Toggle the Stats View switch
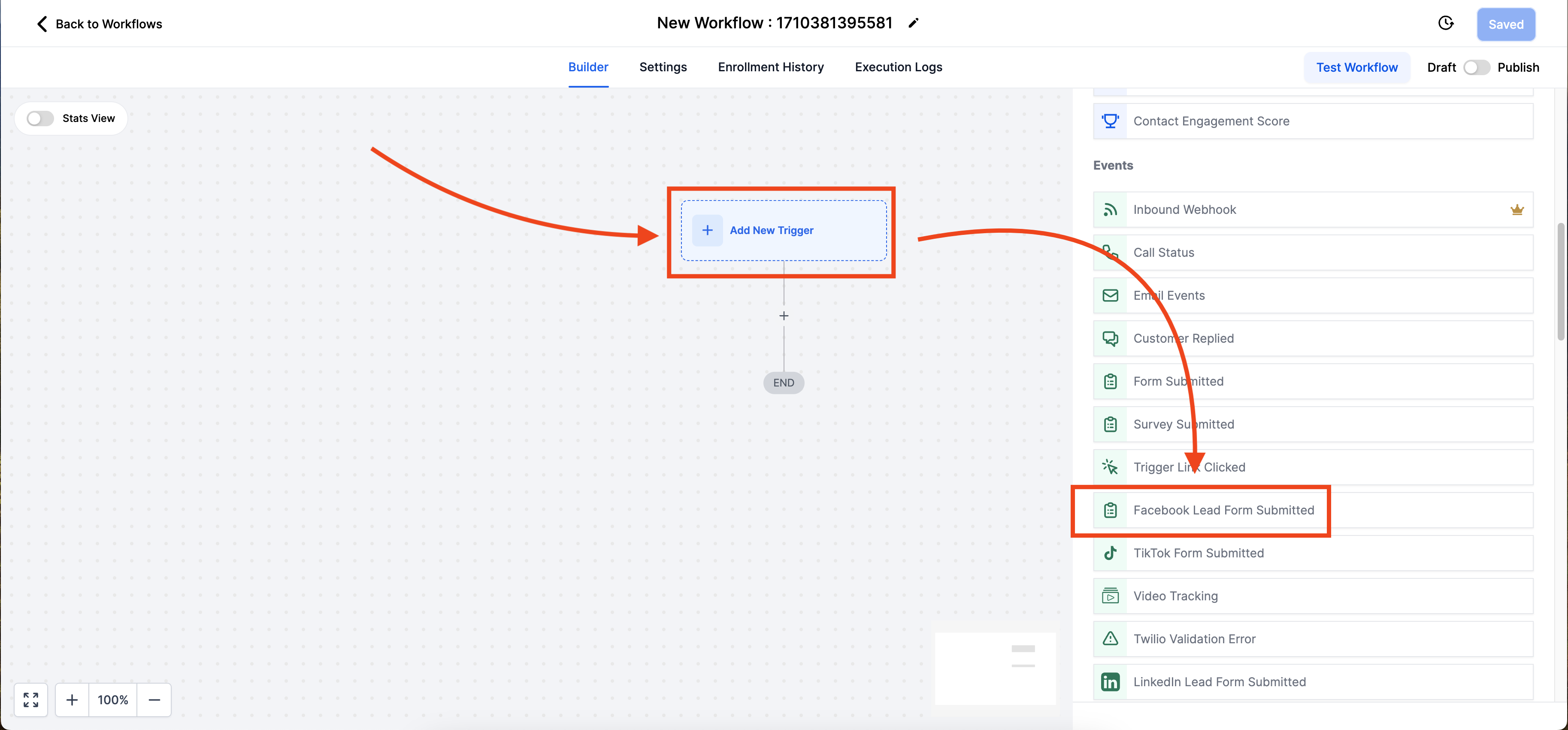The width and height of the screenshot is (1568, 730). 40,118
